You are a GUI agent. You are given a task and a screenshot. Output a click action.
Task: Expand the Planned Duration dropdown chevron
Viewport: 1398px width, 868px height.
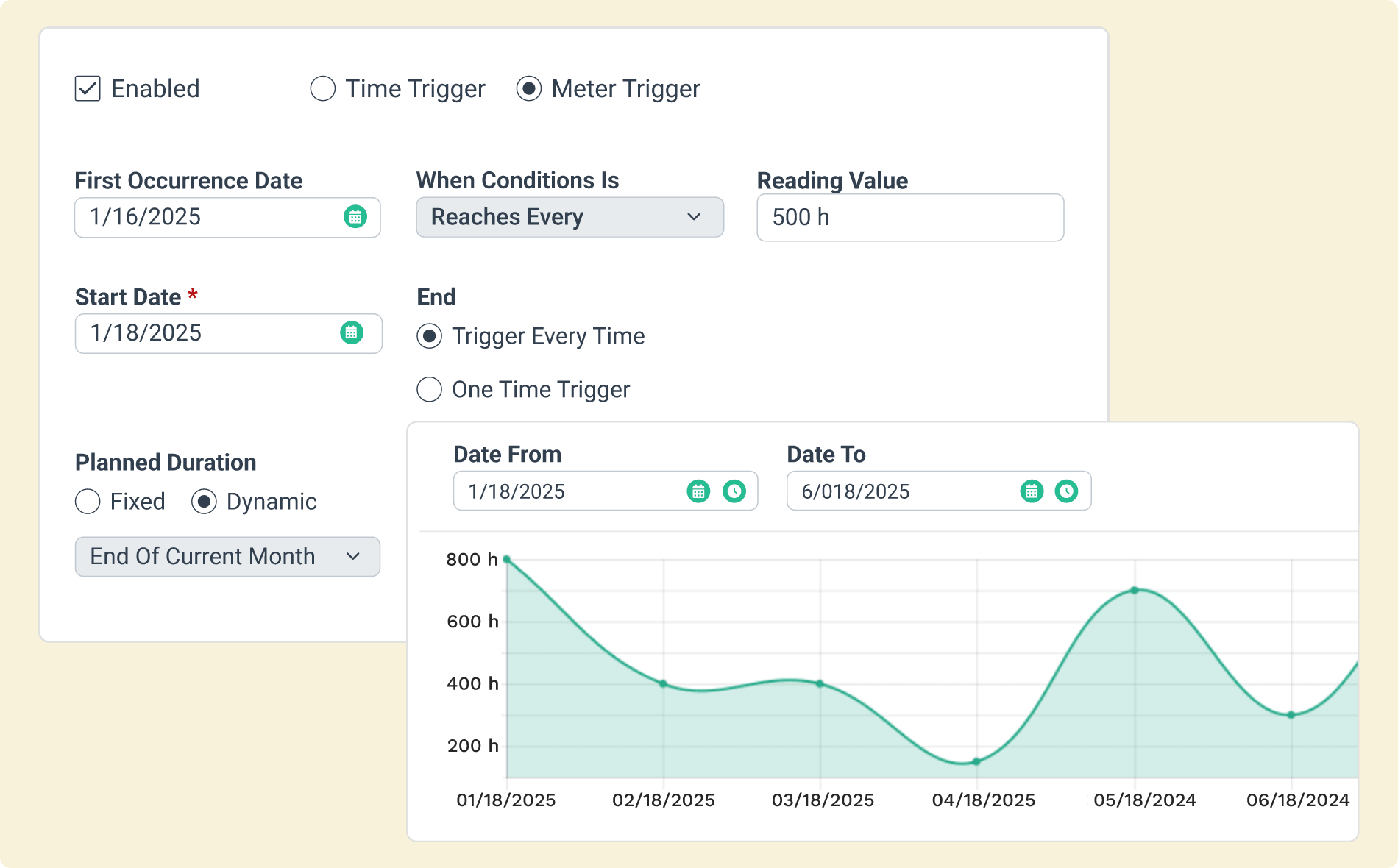(x=355, y=557)
